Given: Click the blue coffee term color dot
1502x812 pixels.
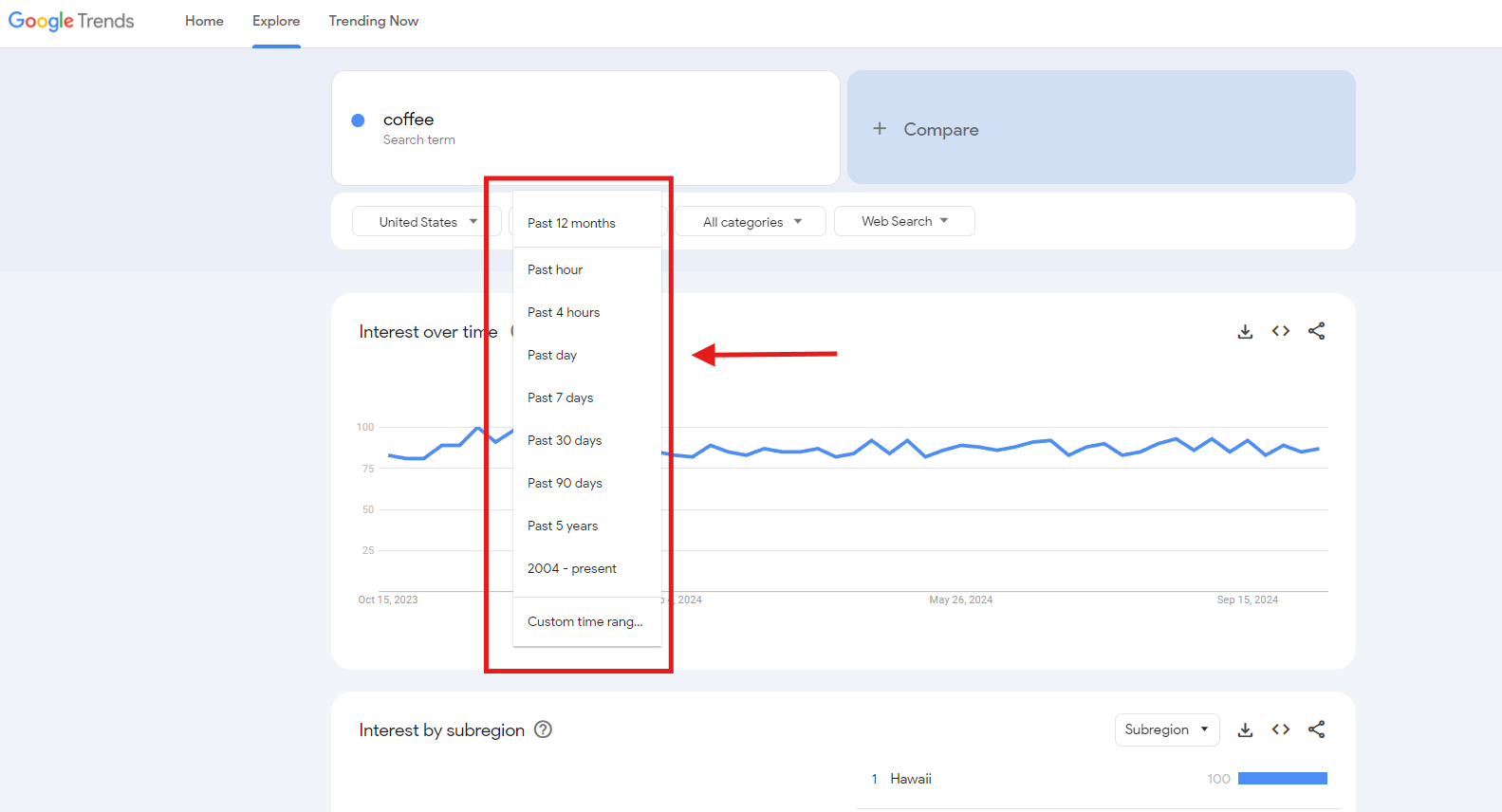Looking at the screenshot, I should click(x=358, y=120).
